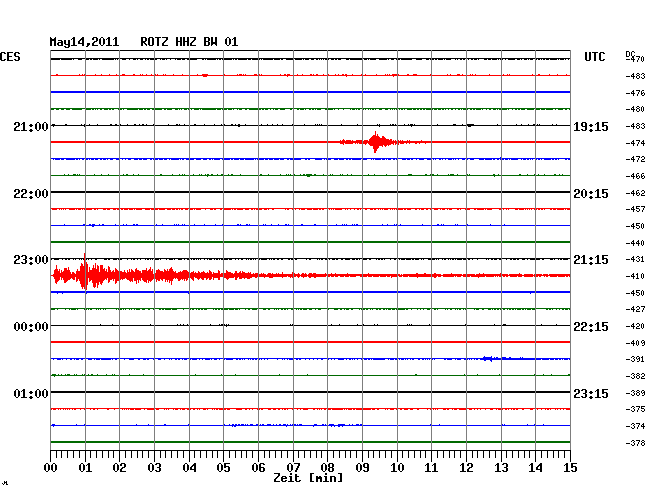
Task: Select the "DC" offset column header
Action: tap(630, 54)
